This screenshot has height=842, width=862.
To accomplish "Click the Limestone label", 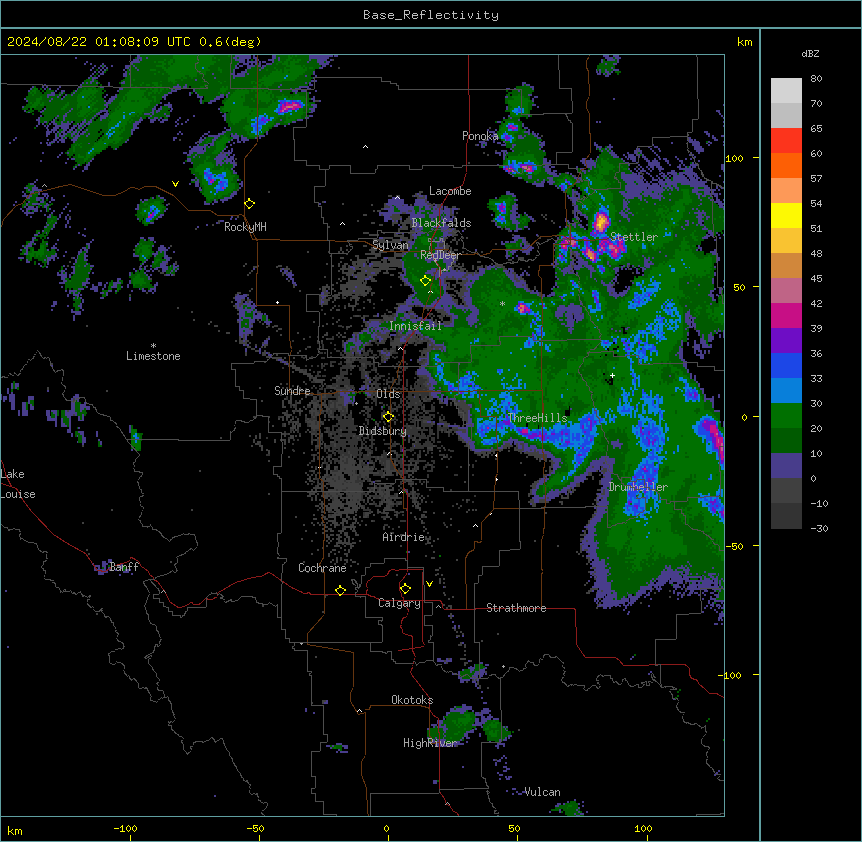I will (x=153, y=356).
